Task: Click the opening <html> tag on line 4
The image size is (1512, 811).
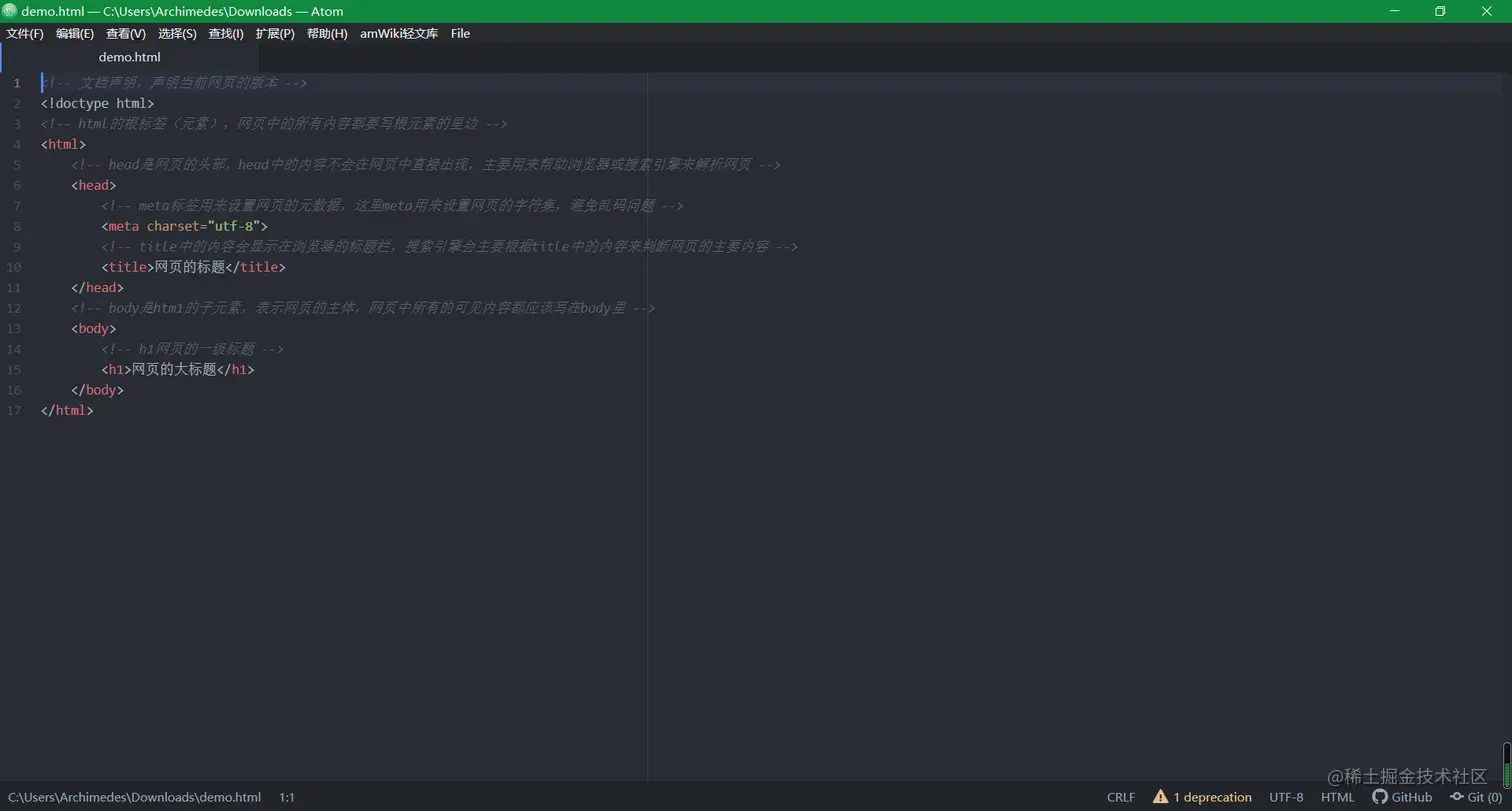Action: pyautogui.click(x=63, y=144)
